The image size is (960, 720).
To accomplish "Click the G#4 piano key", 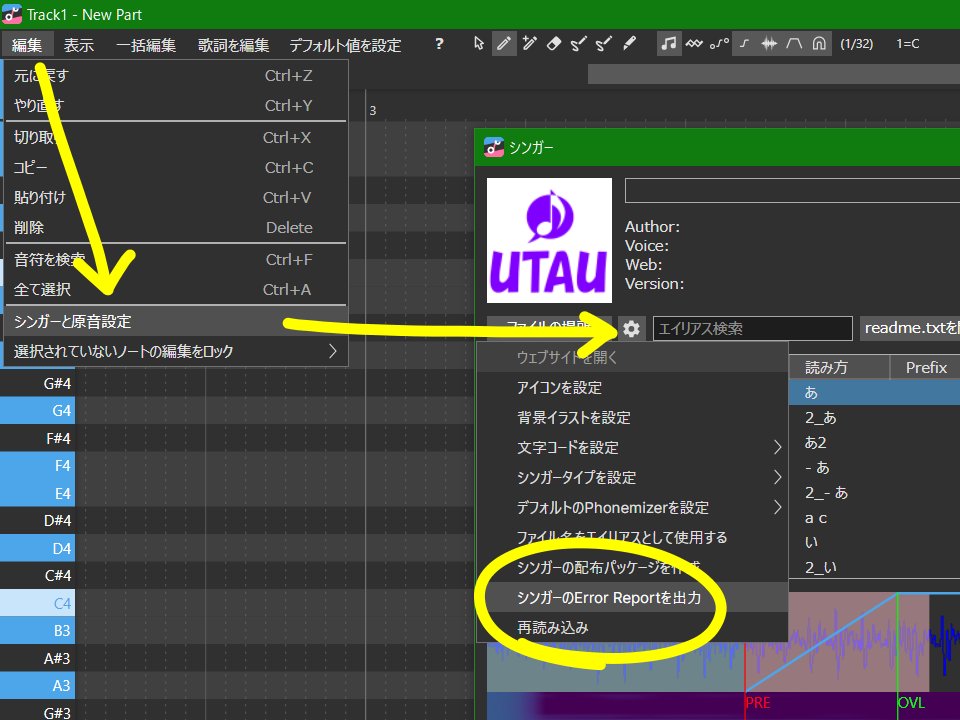I will tap(37, 383).
